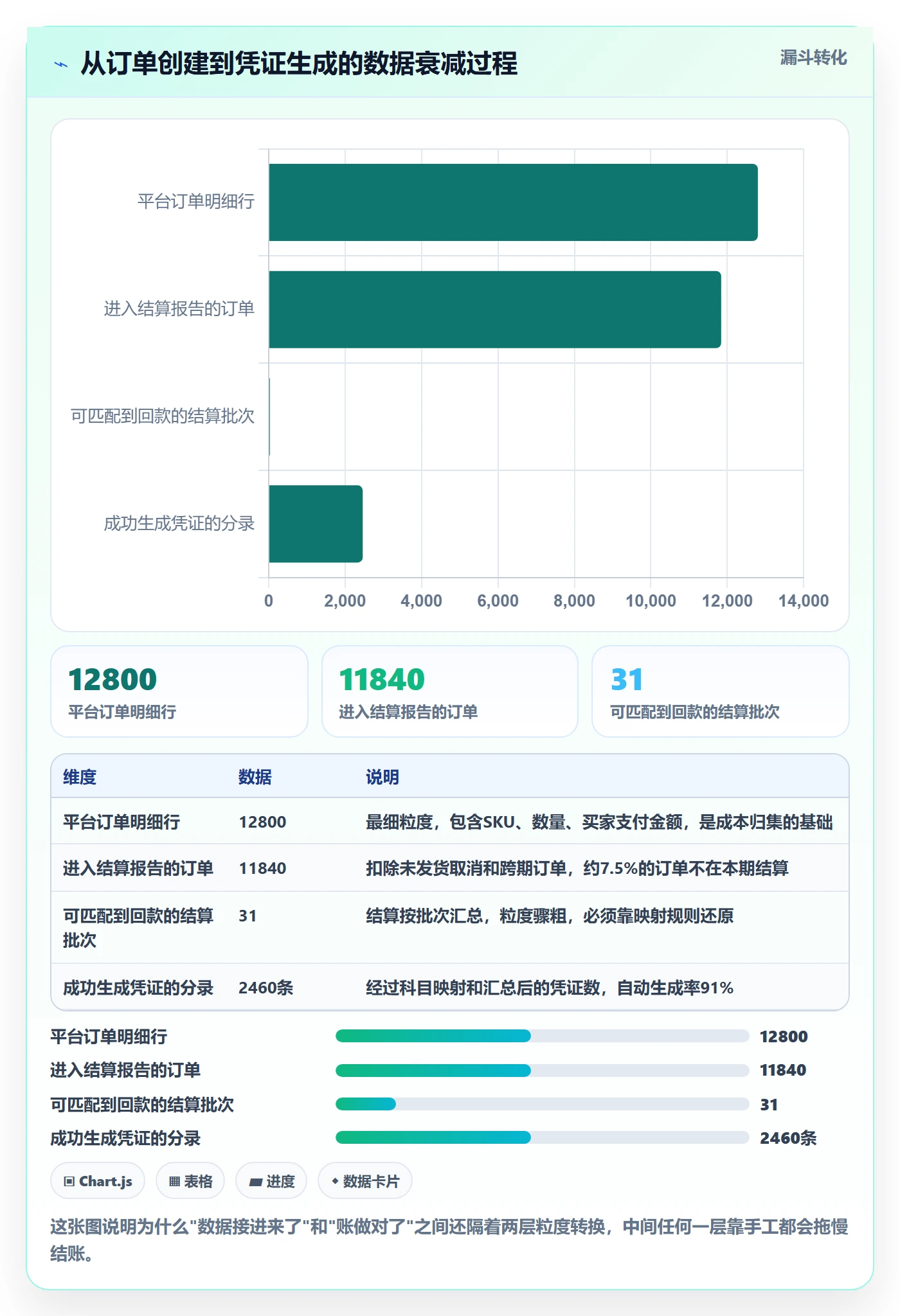Click table cell value 11840
900x1316 pixels.
point(262,868)
